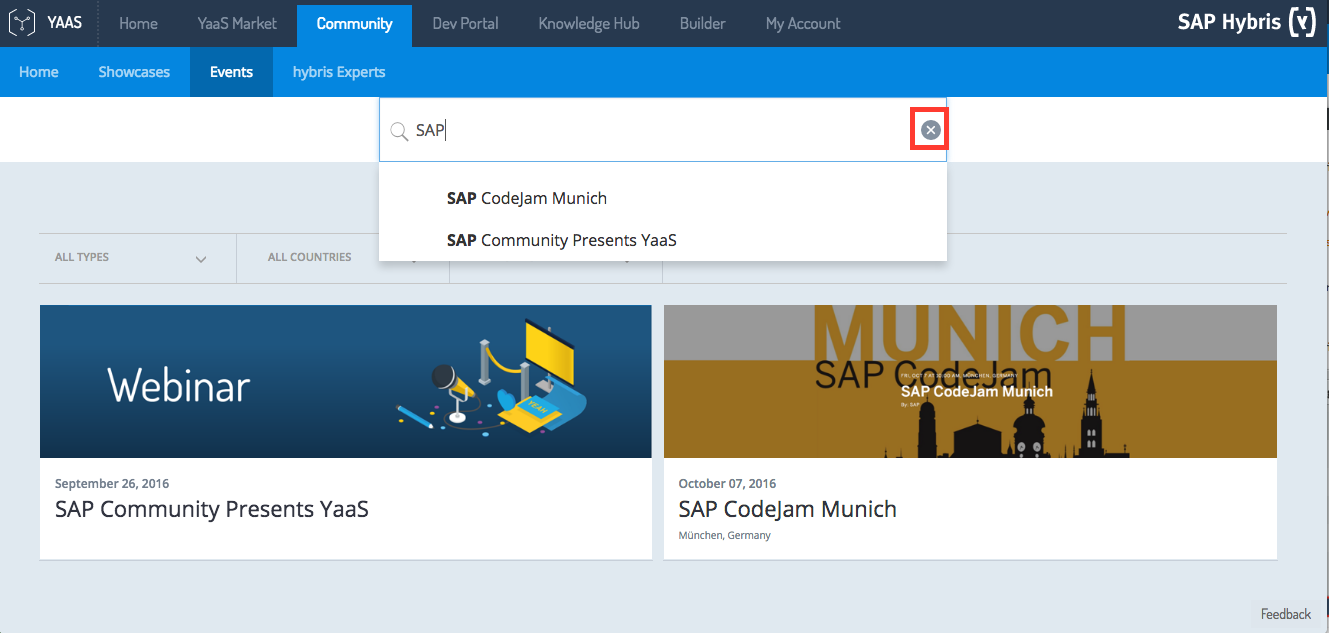1329x633 pixels.
Task: Click the magnifier icon in the search box
Action: pos(398,131)
